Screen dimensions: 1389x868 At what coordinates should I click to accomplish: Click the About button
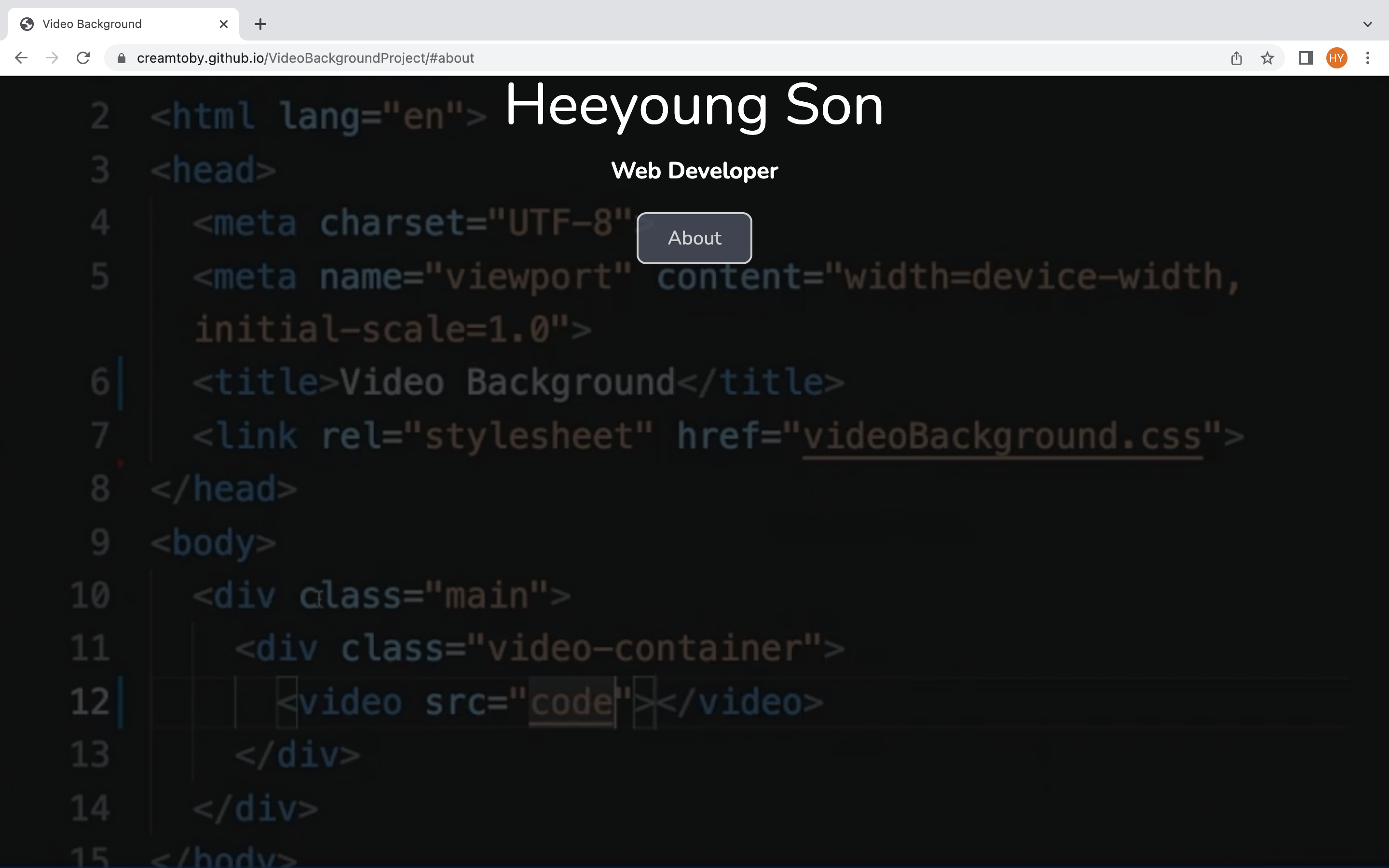point(694,238)
